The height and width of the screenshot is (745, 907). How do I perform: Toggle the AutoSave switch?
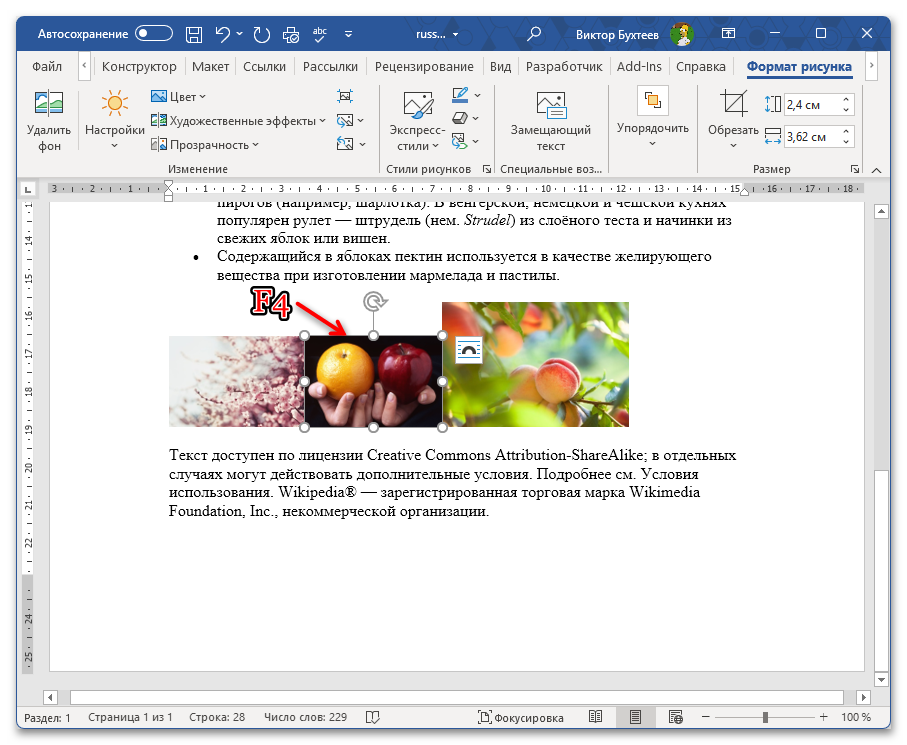click(x=154, y=34)
